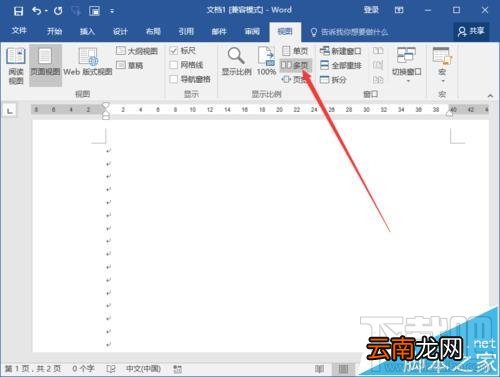Open the 设计 ribbon tab
Image resolution: width=500 pixels, height=377 pixels.
point(120,31)
